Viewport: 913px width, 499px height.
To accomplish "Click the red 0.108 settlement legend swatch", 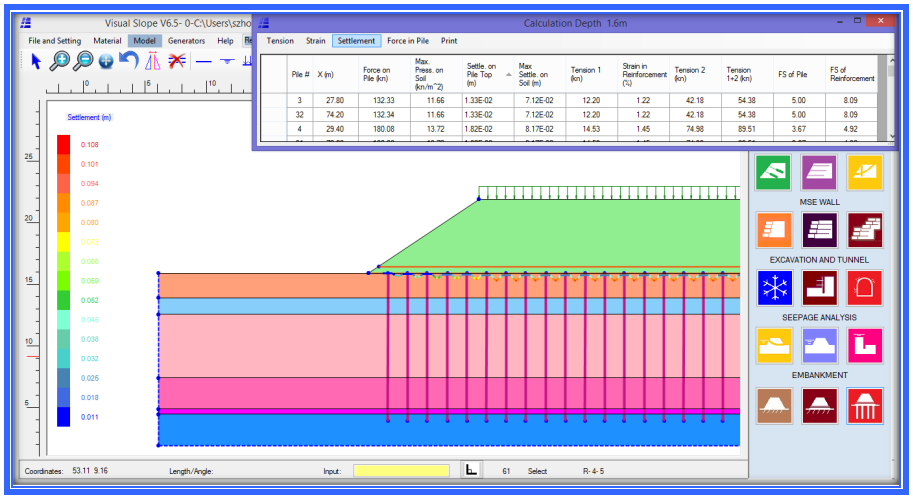I will click(x=63, y=144).
